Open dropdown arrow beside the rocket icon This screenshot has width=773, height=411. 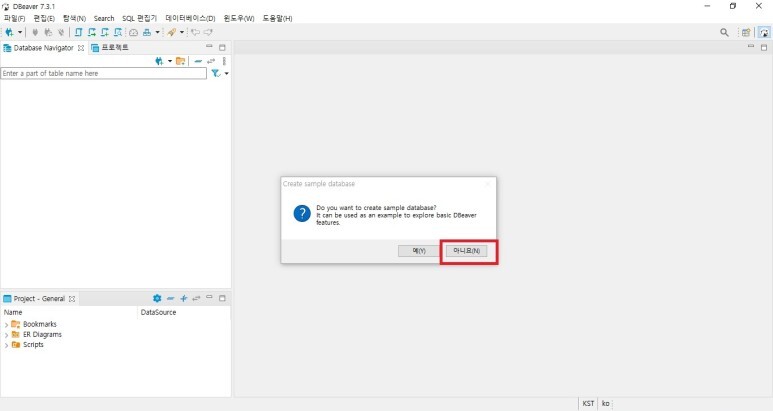[x=182, y=32]
